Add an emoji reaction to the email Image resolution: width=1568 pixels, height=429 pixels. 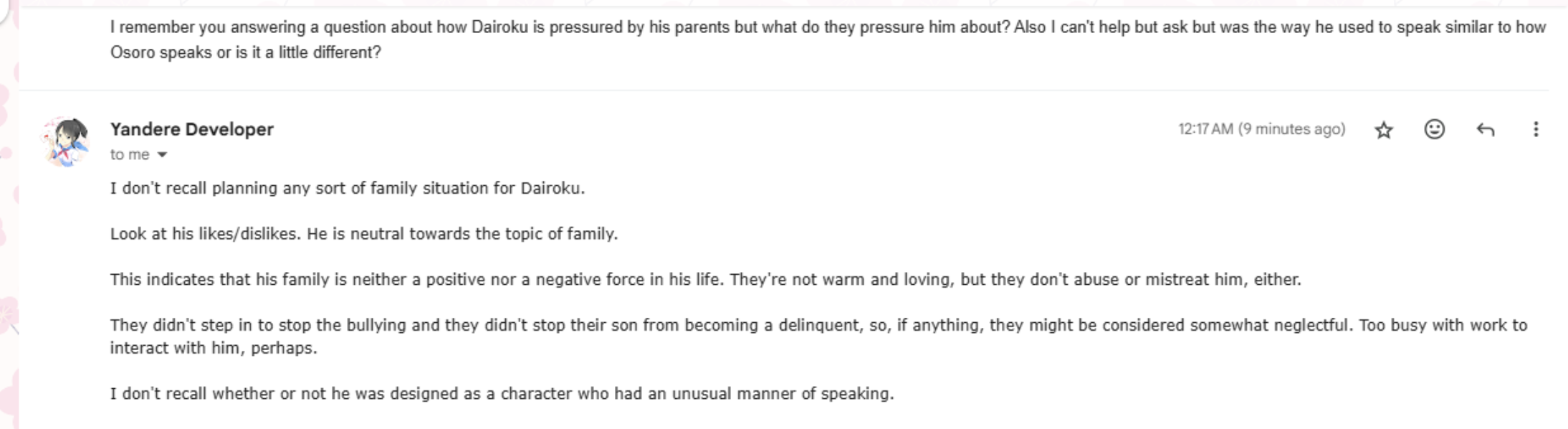coord(1434,129)
